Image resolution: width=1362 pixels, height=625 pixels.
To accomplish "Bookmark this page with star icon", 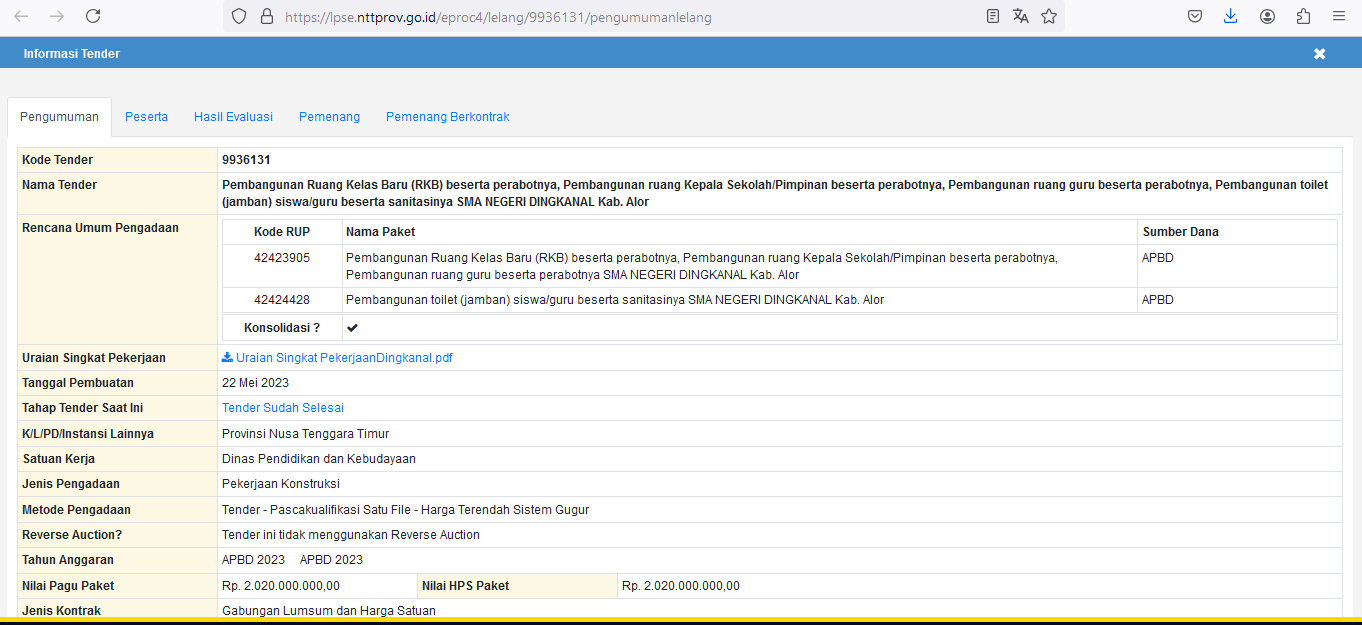I will [1049, 16].
